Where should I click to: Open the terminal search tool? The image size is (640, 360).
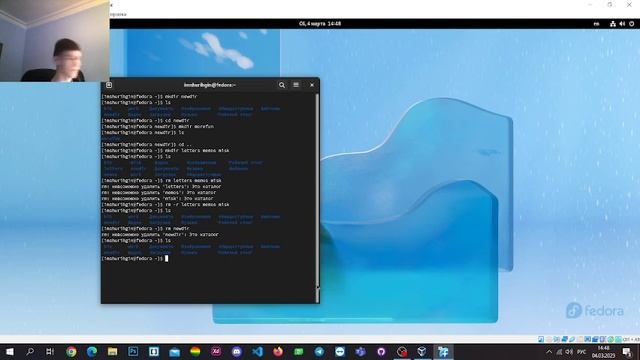(282, 85)
